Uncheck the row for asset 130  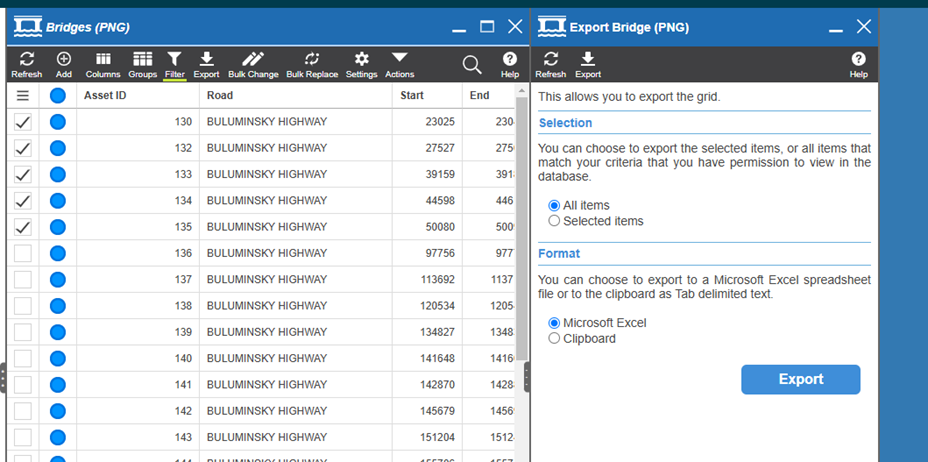click(x=22, y=122)
